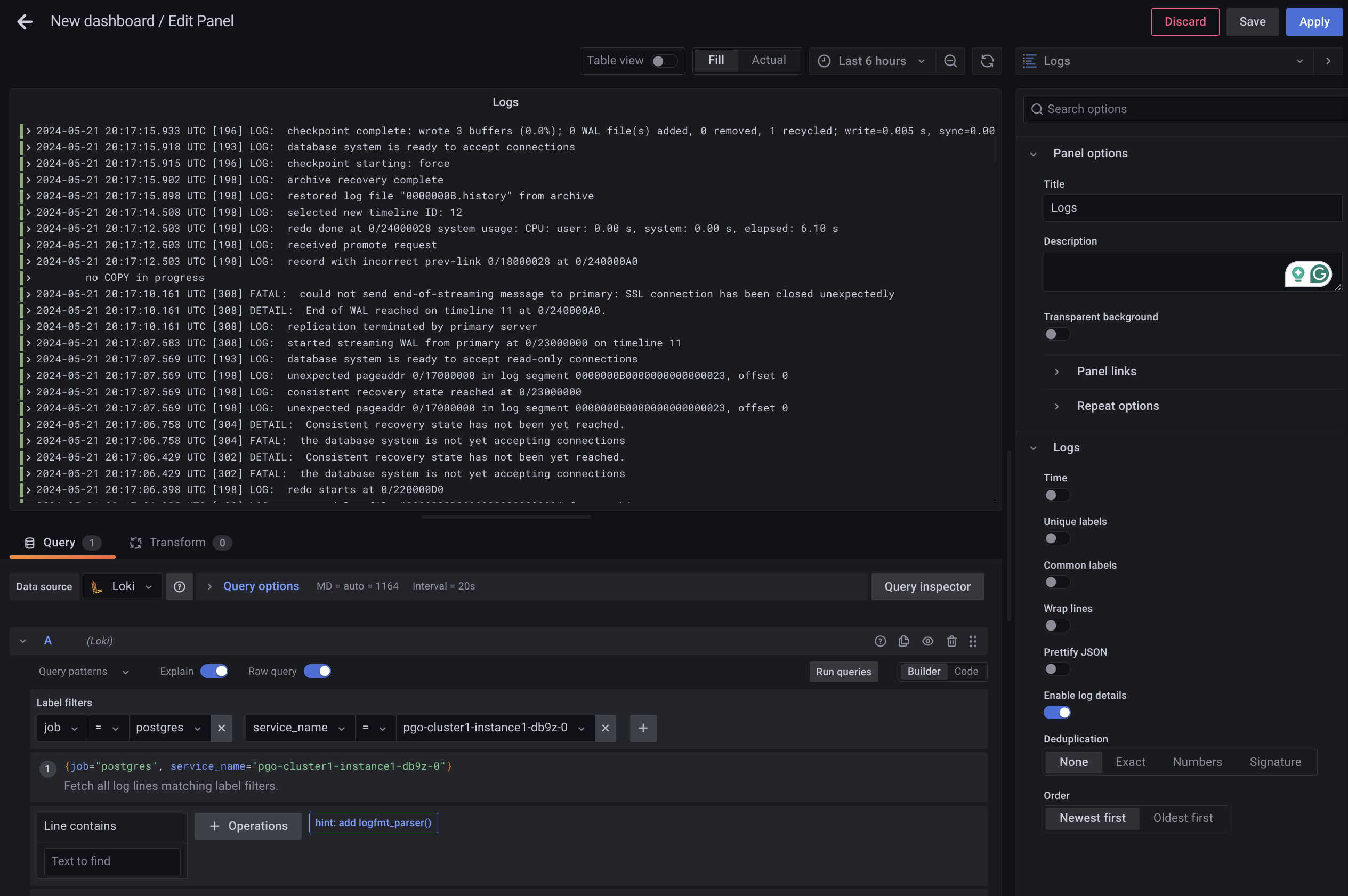Click the zoom out time range icon
The height and width of the screenshot is (896, 1348).
950,61
